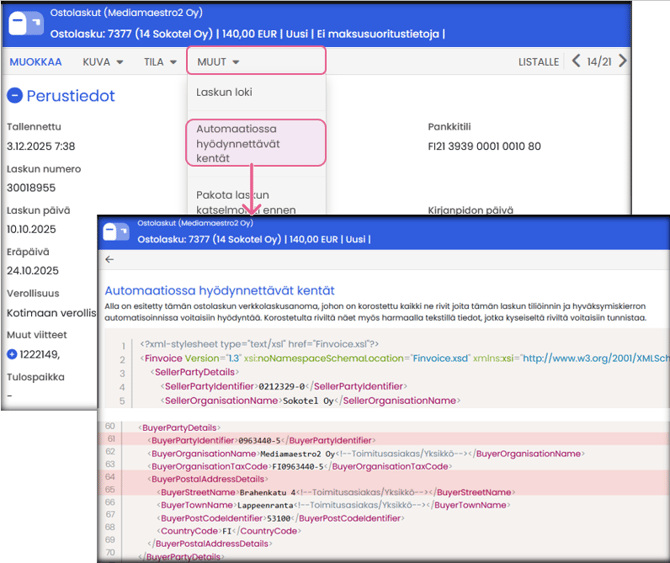Click the LISTALLE button
Viewport: 670px width, 563px height.
[x=538, y=62]
